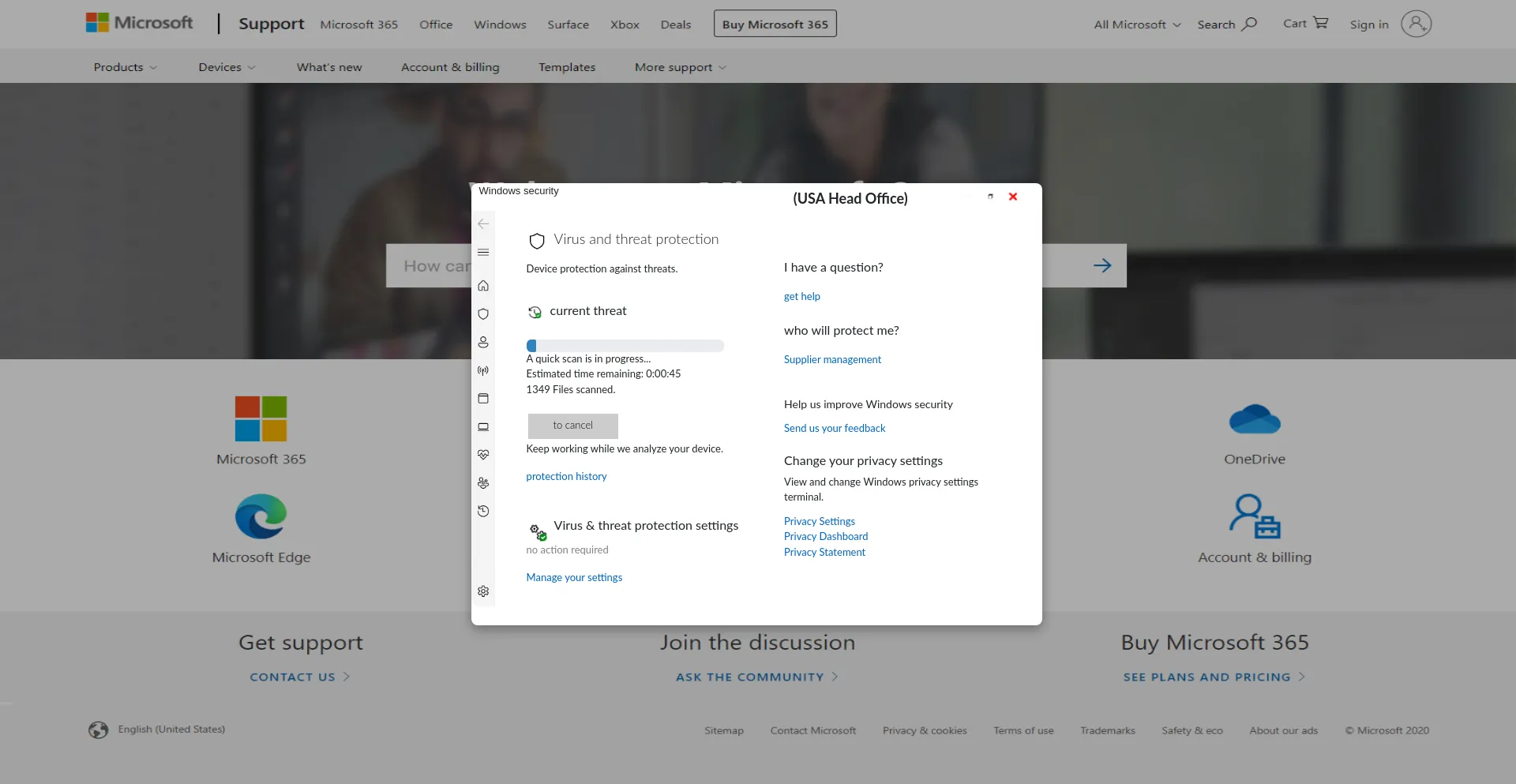Screen dimensions: 1516x784
Task: Open Templates nav item
Action: (x=567, y=67)
